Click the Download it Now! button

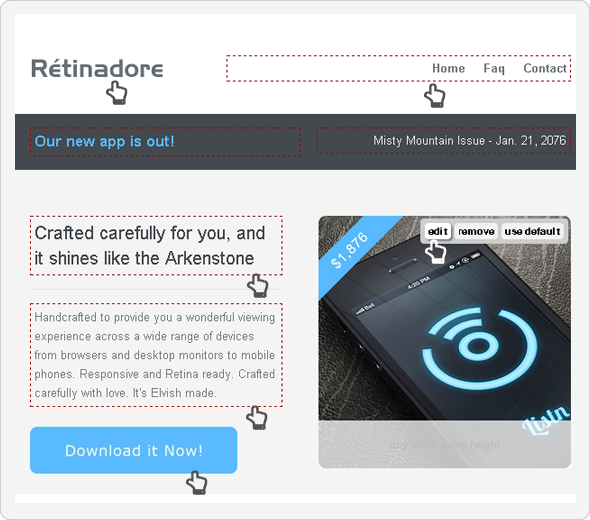[x=134, y=450]
